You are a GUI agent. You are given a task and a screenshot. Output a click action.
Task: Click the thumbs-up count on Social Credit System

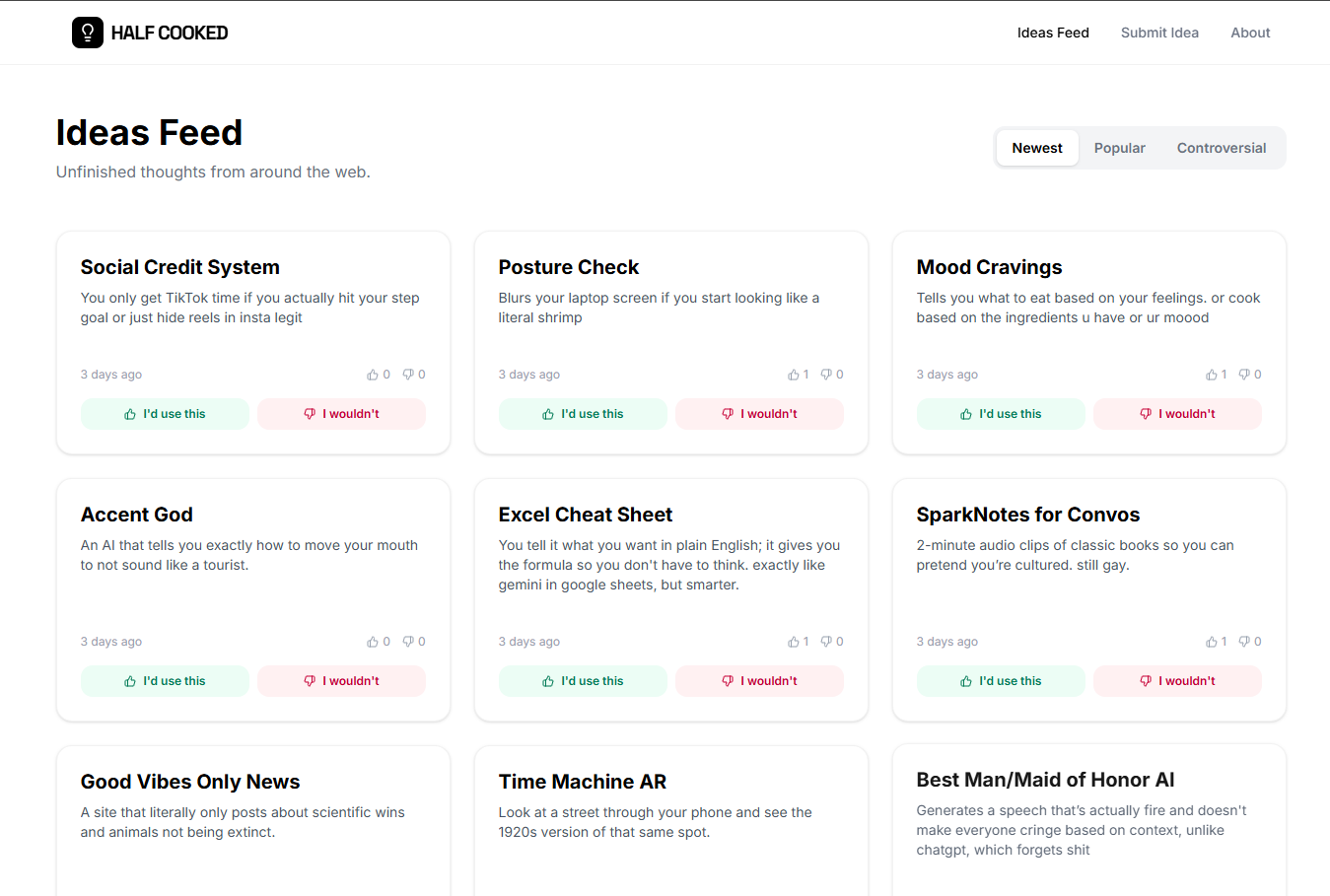379,374
